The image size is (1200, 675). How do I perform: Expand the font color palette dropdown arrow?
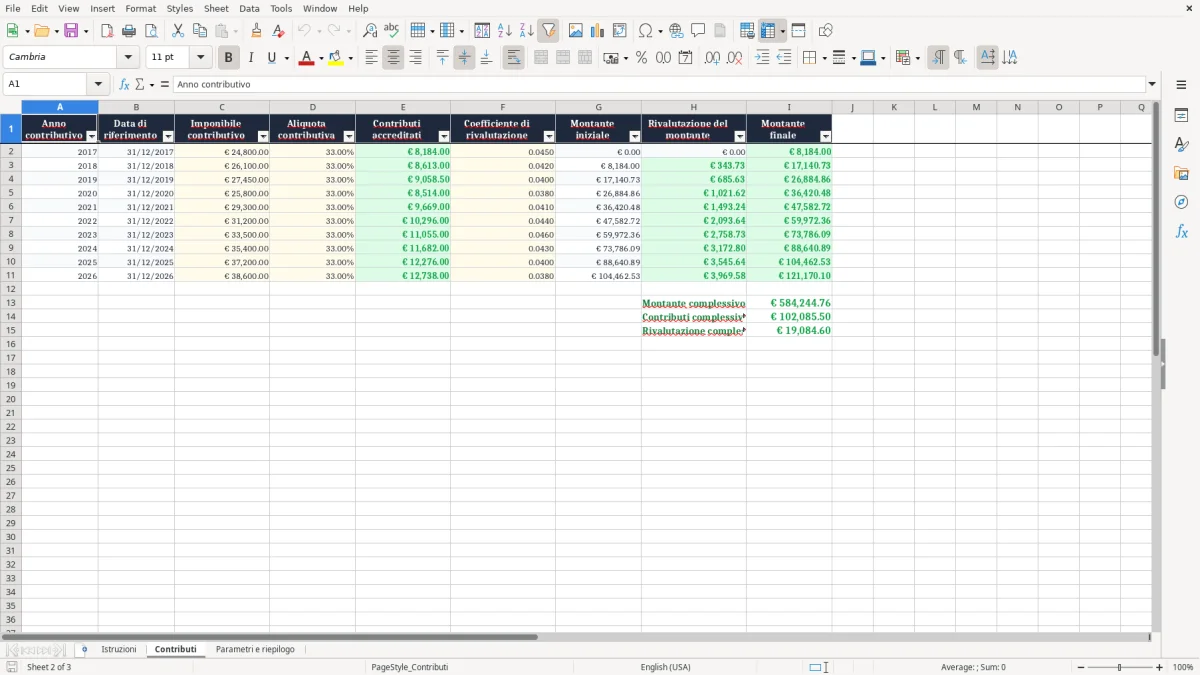(x=321, y=58)
